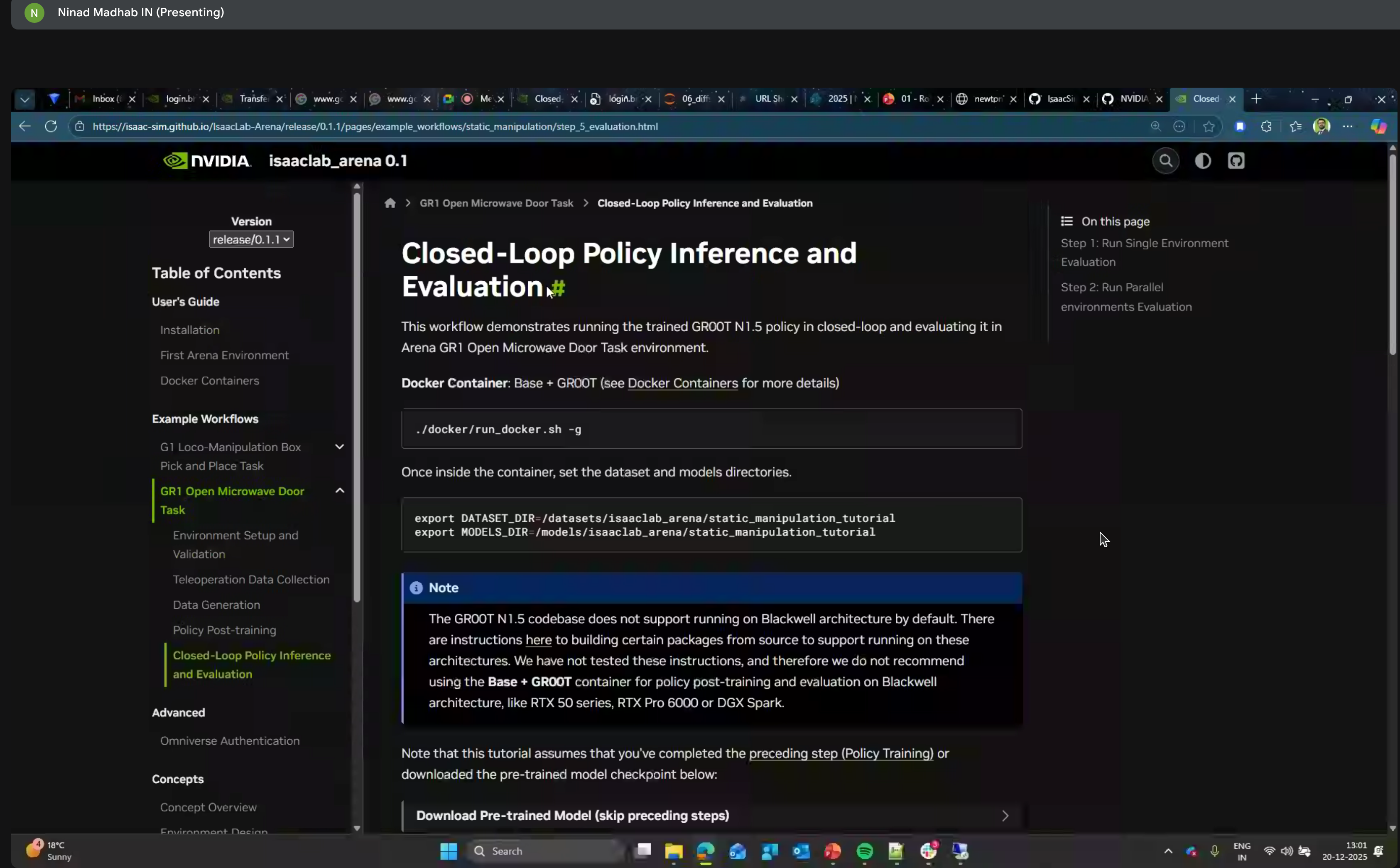
Task: Click the browser address bar URL
Action: 375,126
